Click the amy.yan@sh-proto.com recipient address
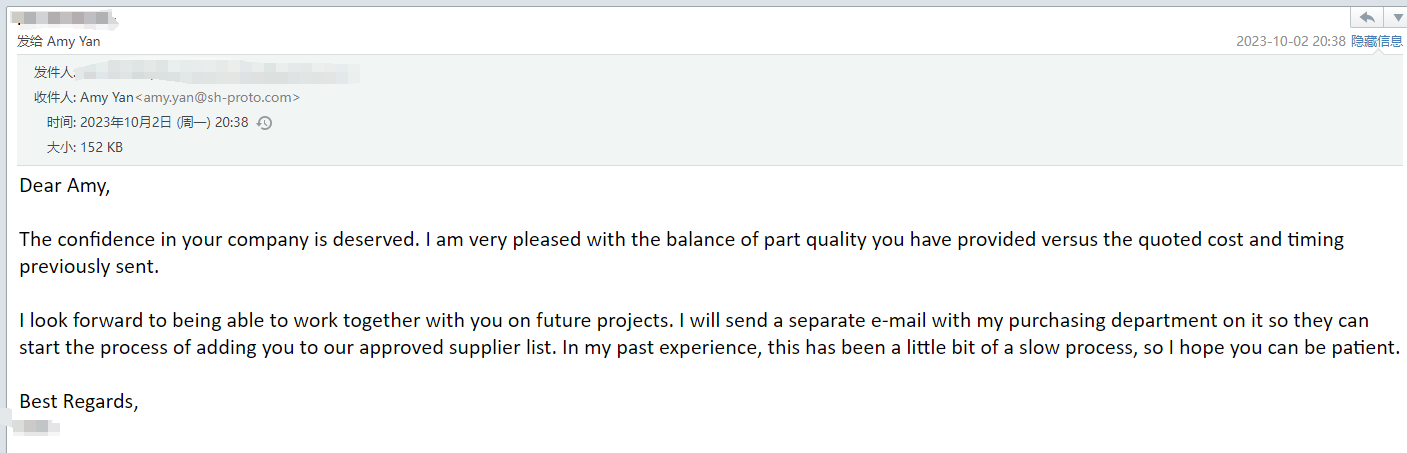The image size is (1407, 453). 217,97
